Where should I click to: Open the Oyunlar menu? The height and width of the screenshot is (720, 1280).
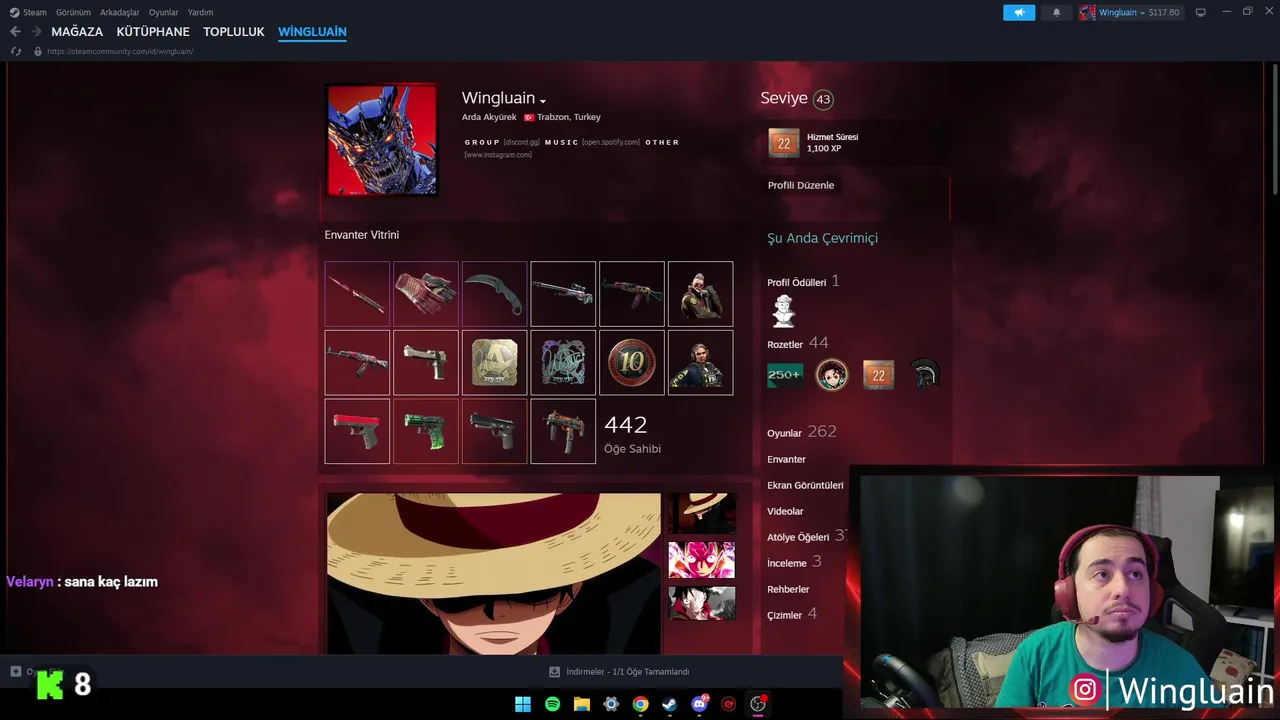point(163,12)
